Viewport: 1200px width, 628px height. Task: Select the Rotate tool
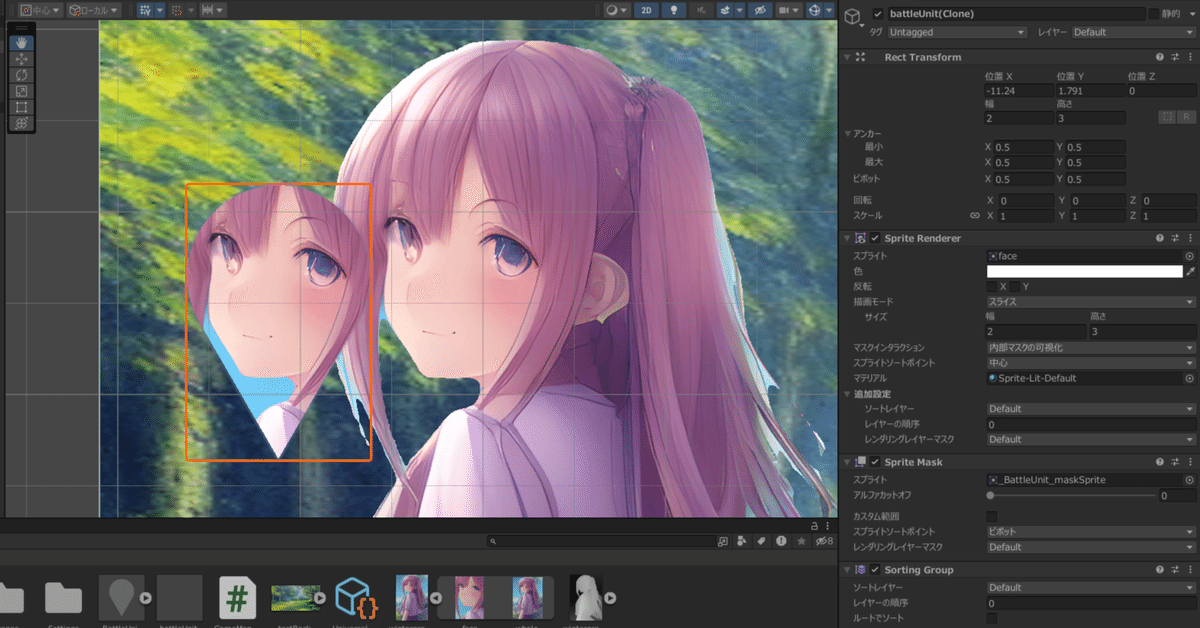point(21,75)
